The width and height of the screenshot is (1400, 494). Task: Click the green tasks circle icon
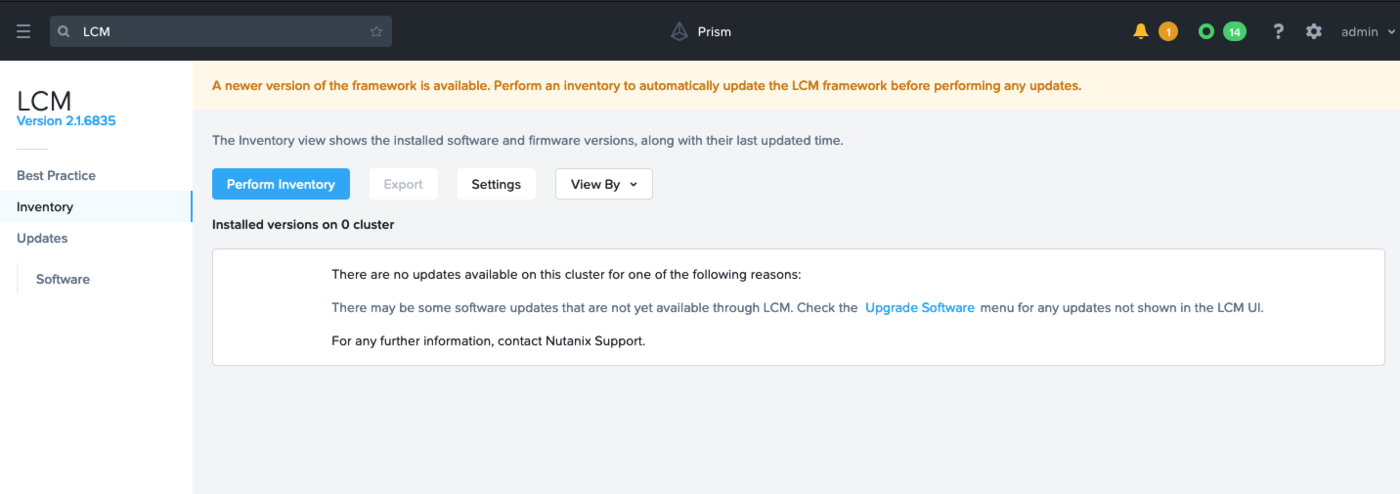click(1206, 31)
